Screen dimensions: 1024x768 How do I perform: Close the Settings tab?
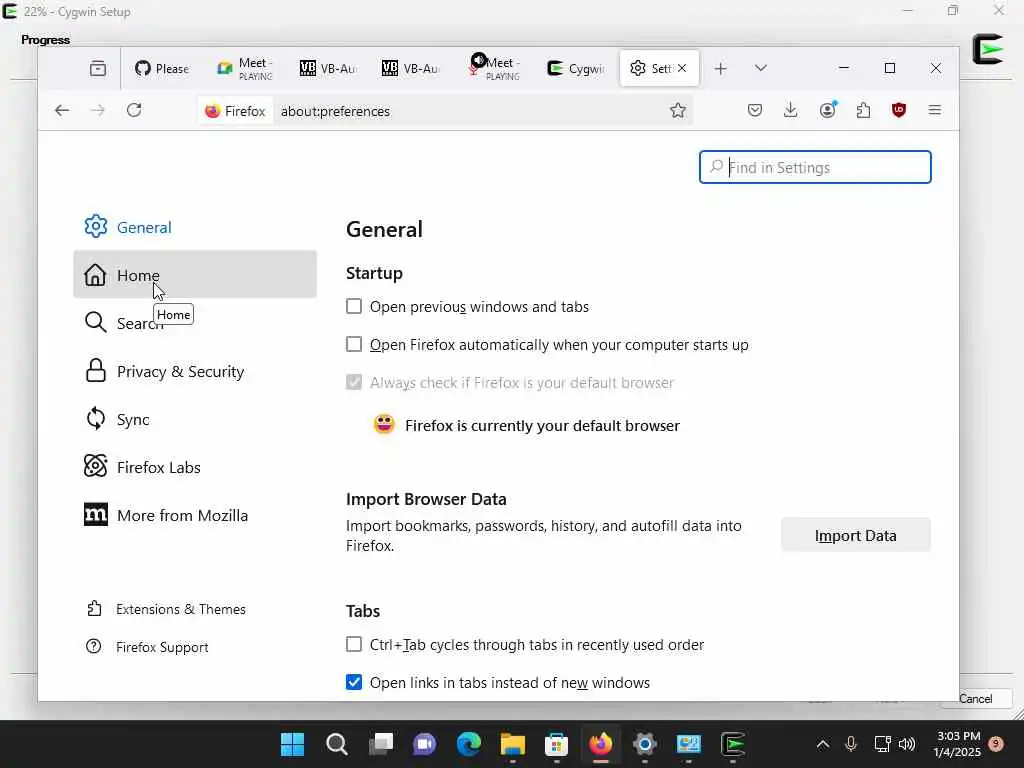(682, 68)
